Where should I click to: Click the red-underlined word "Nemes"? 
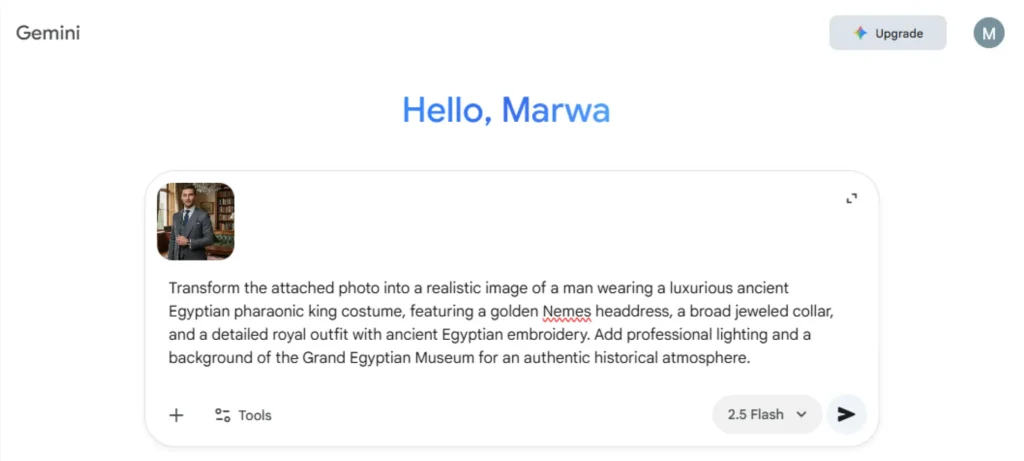[567, 310]
